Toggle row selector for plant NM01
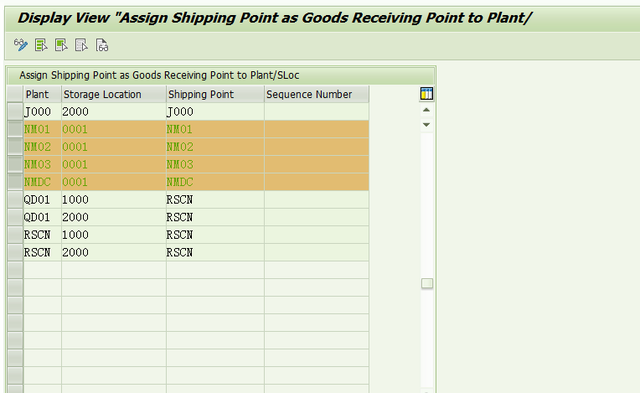The height and width of the screenshot is (393, 640). (x=15, y=129)
